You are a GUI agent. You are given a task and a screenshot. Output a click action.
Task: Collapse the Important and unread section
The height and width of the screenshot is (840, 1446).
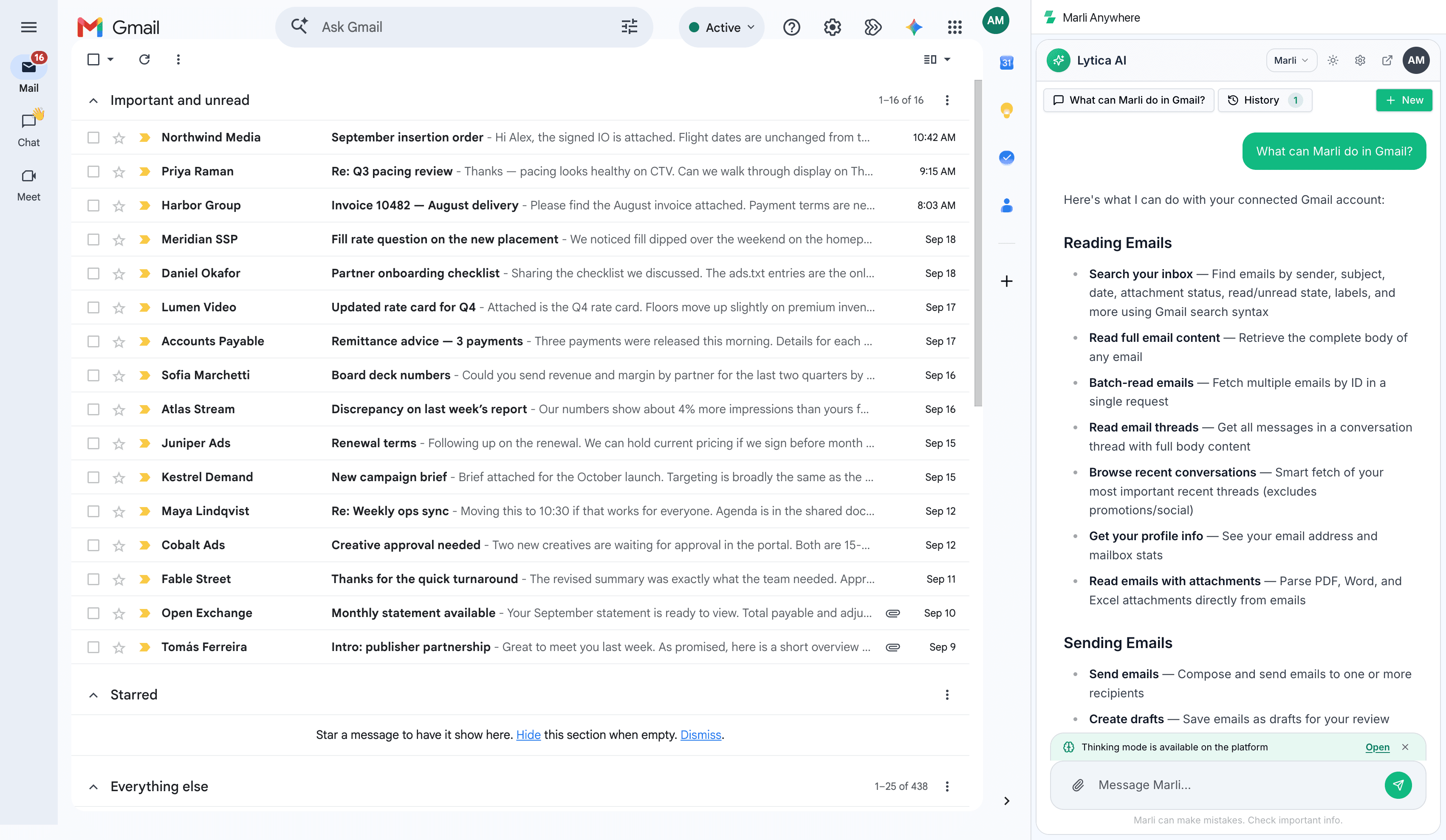tap(93, 100)
